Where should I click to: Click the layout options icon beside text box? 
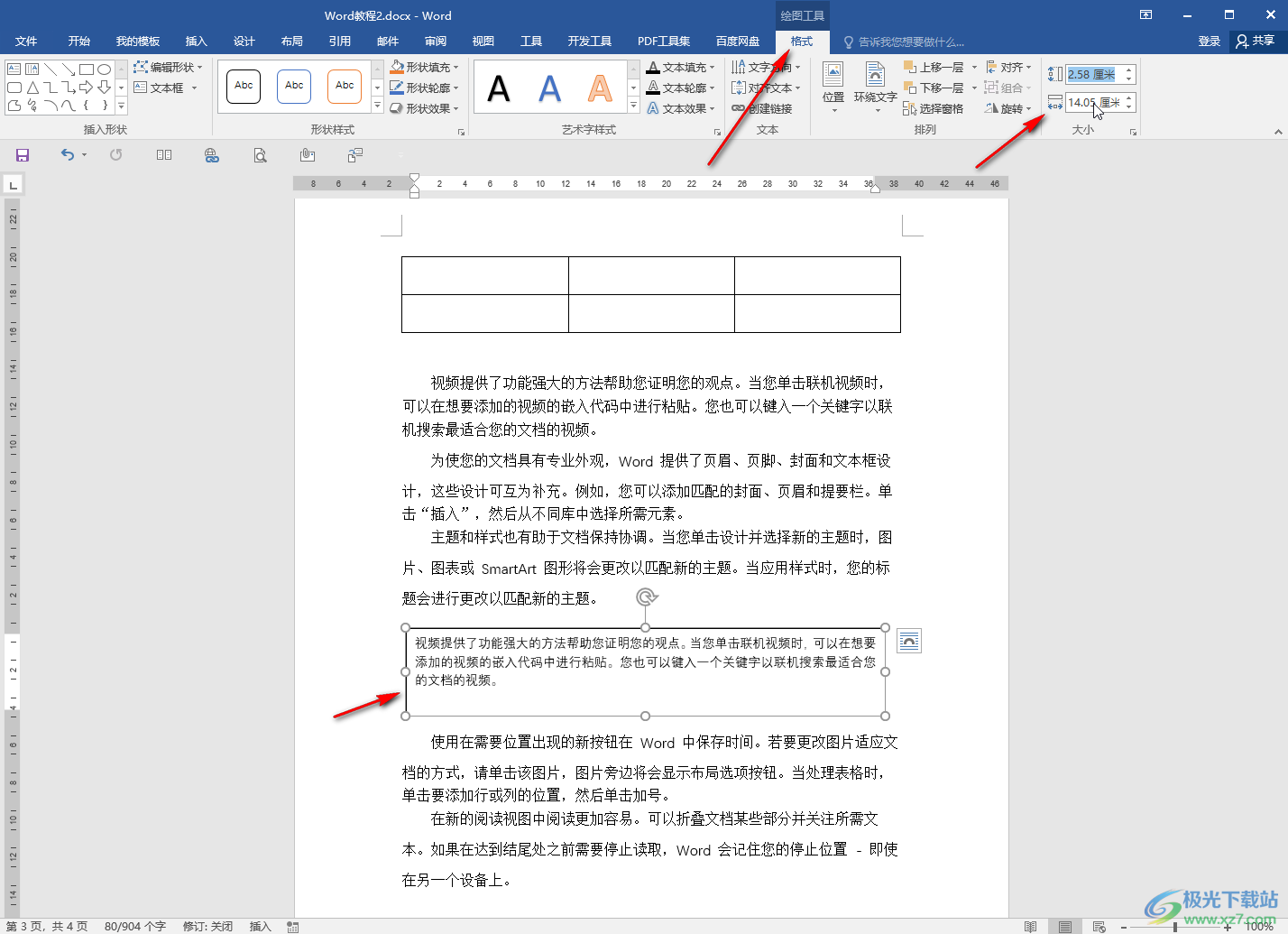tap(909, 642)
